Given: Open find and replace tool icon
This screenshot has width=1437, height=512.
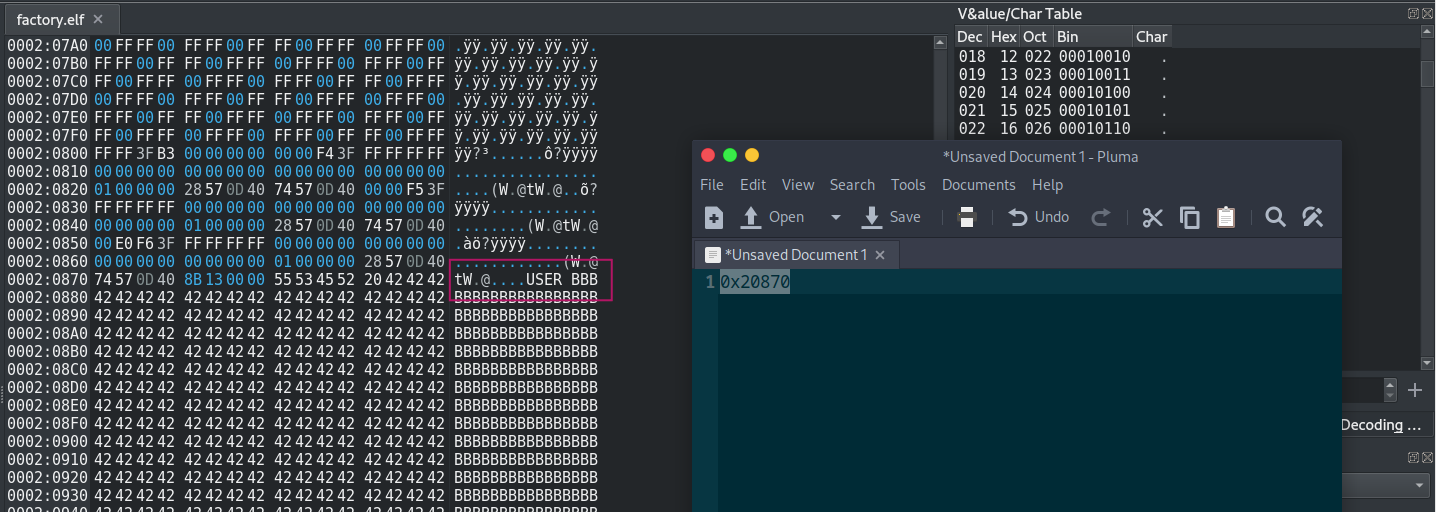Looking at the screenshot, I should tap(1313, 217).
